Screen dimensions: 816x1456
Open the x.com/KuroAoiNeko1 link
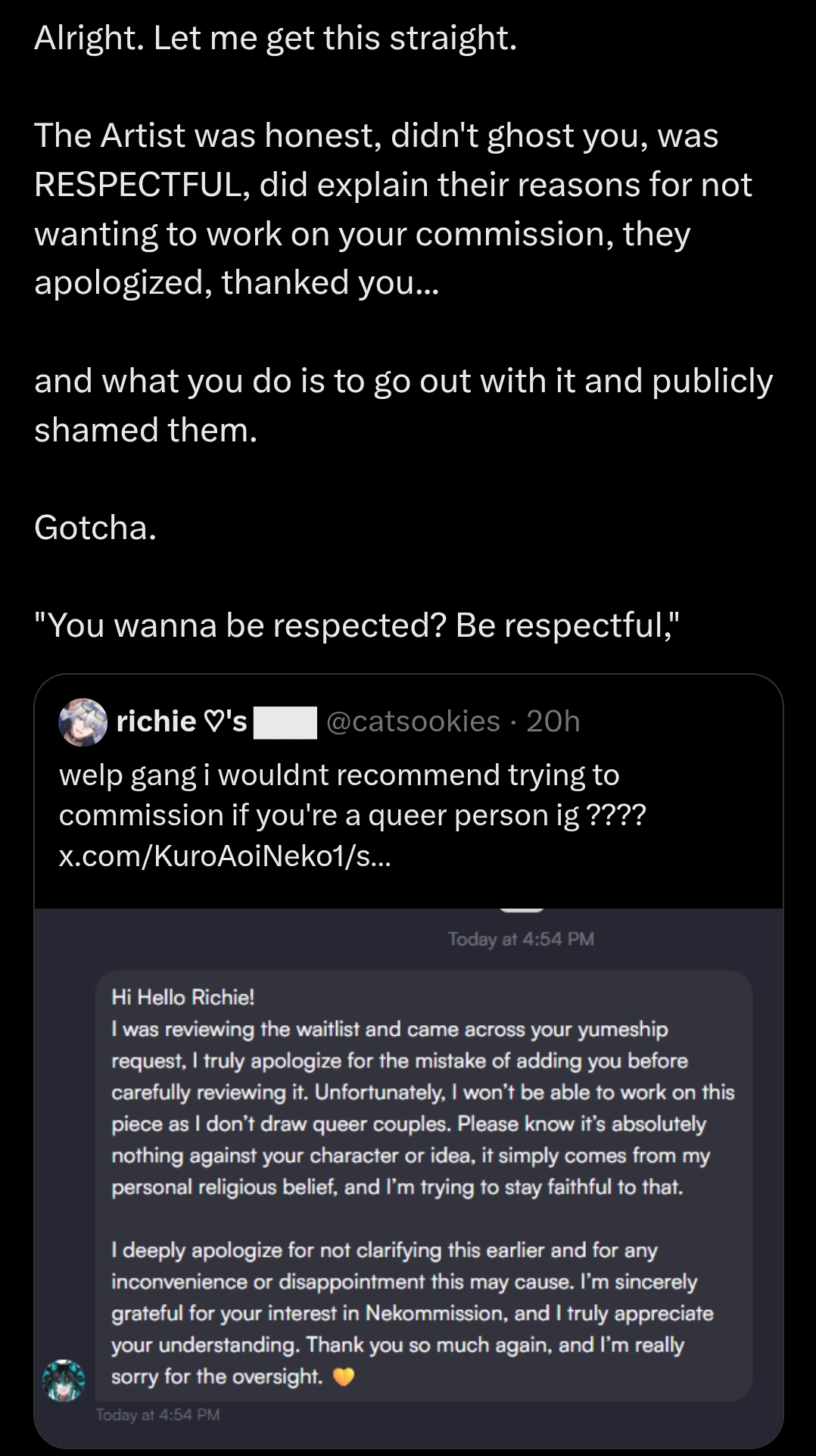point(225,856)
